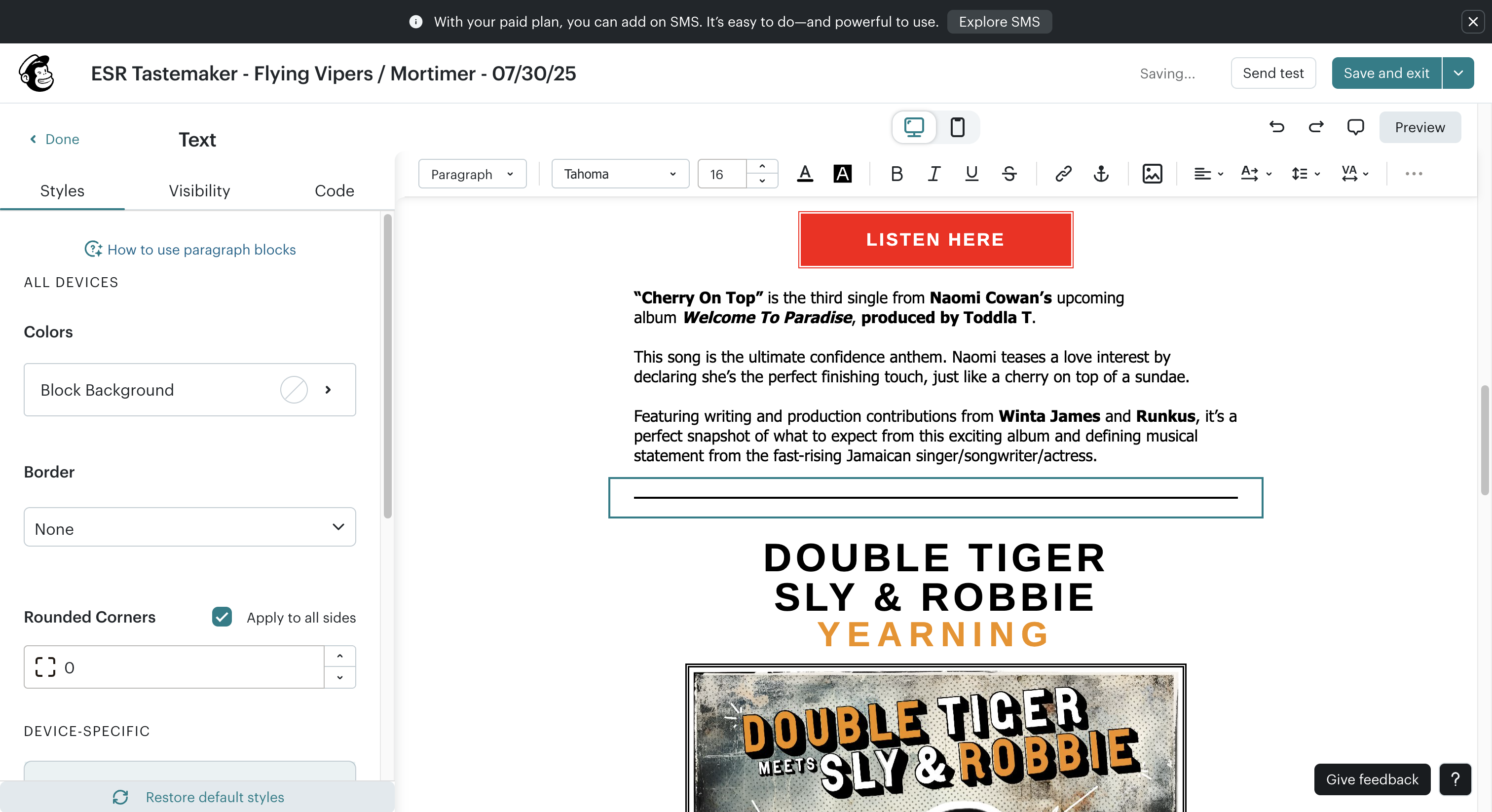Toggle italic formatting
This screenshot has width=1492, height=812.
point(933,174)
